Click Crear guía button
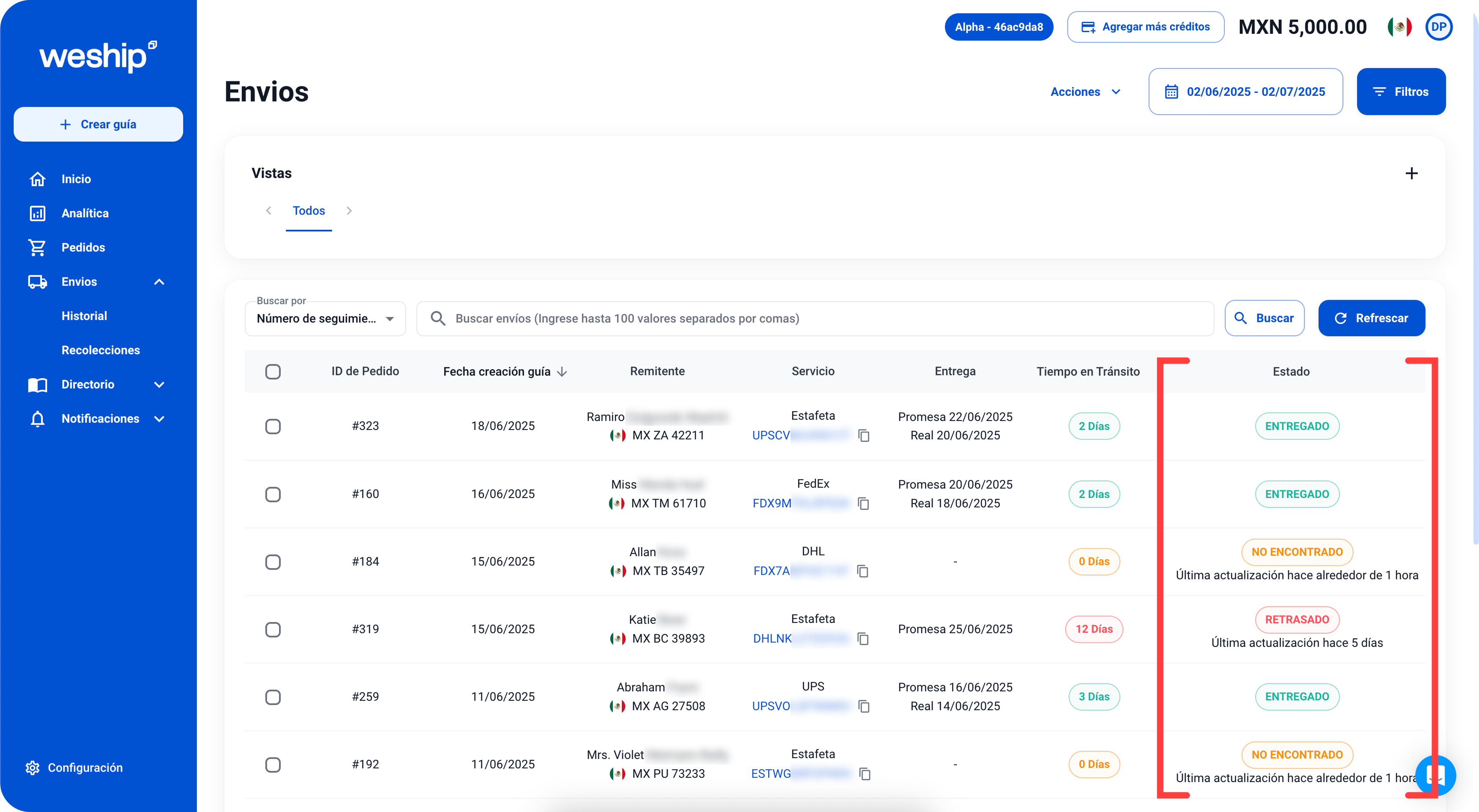The width and height of the screenshot is (1479, 812). (x=98, y=124)
